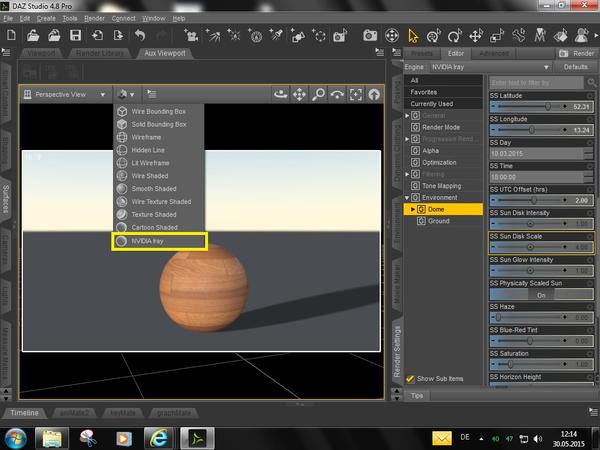Screen dimensions: 600x450
Task: Switch to the Render Library tab
Action: 99,53
